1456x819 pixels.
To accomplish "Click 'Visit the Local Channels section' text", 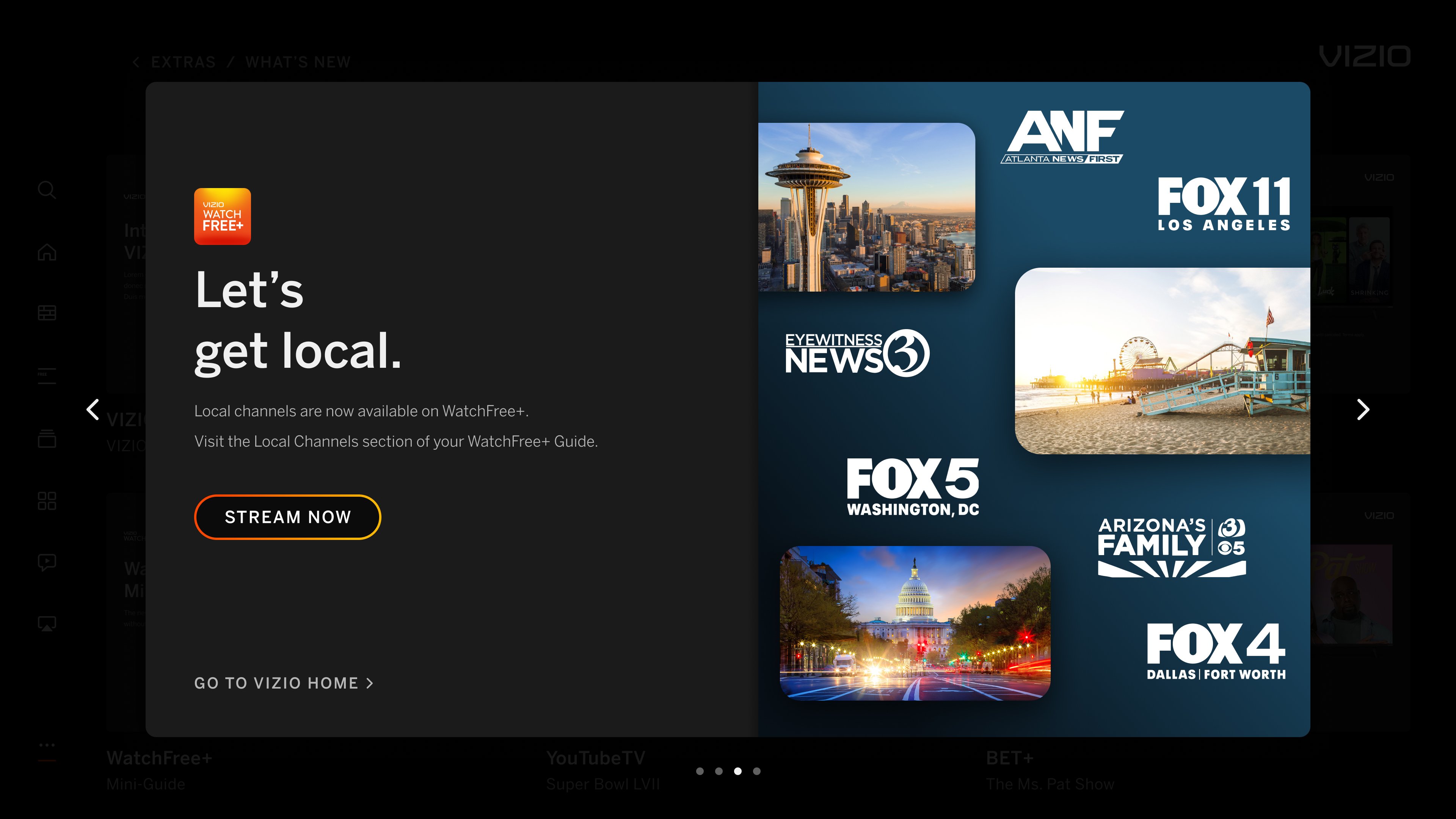I will coord(396,441).
